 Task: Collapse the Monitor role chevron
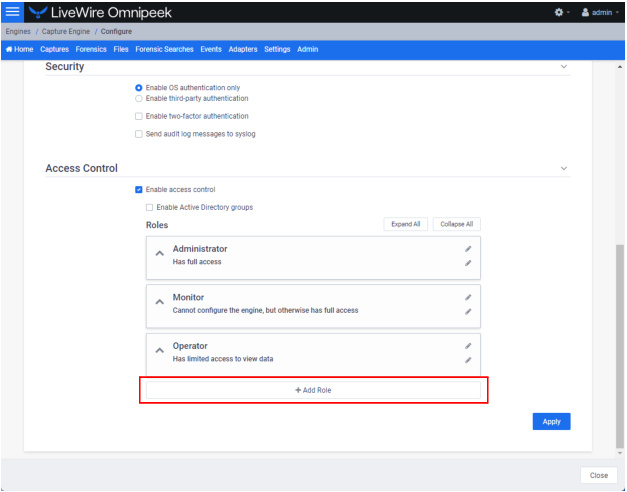[160, 302]
